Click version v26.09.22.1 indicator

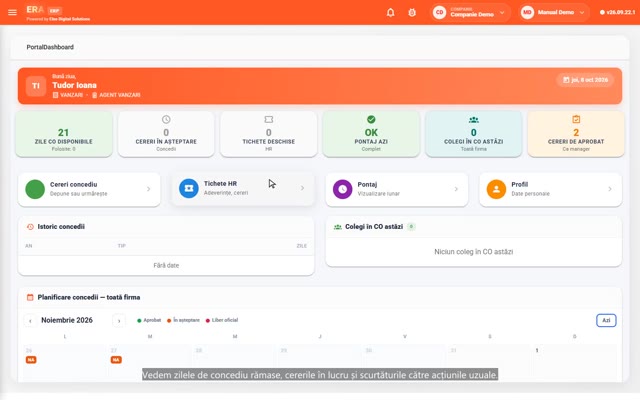pos(618,12)
